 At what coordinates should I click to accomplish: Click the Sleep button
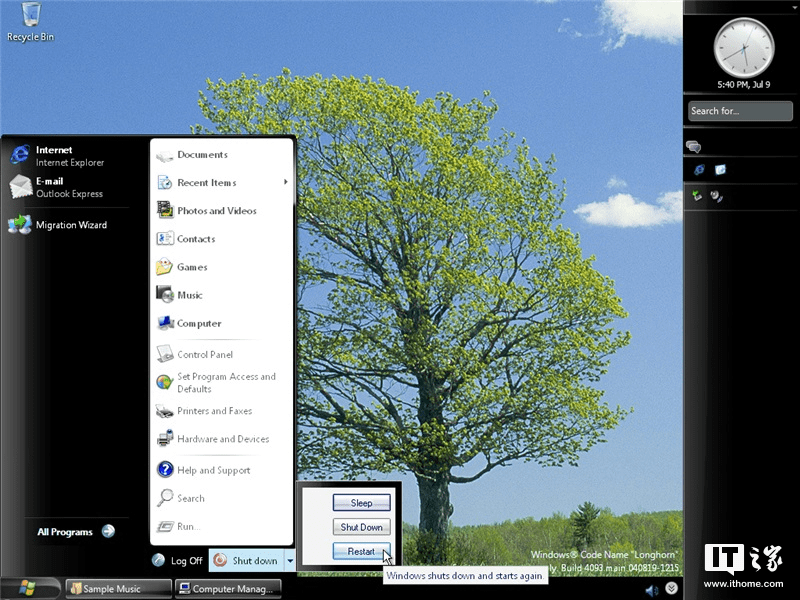coord(361,502)
